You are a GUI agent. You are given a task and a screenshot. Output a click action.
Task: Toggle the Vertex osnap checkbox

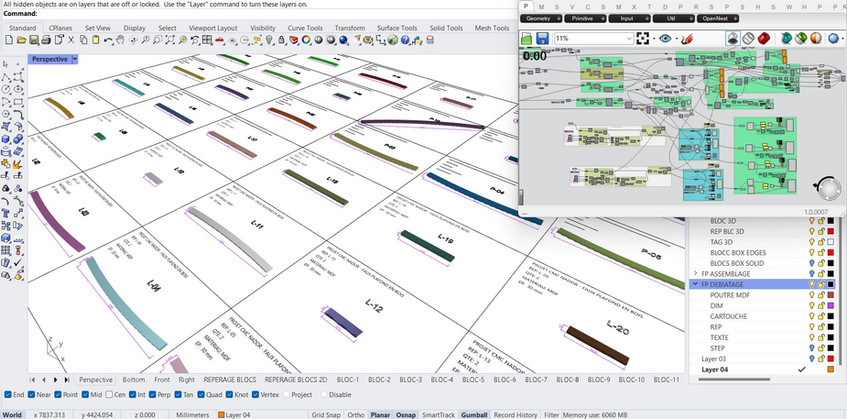tap(256, 395)
